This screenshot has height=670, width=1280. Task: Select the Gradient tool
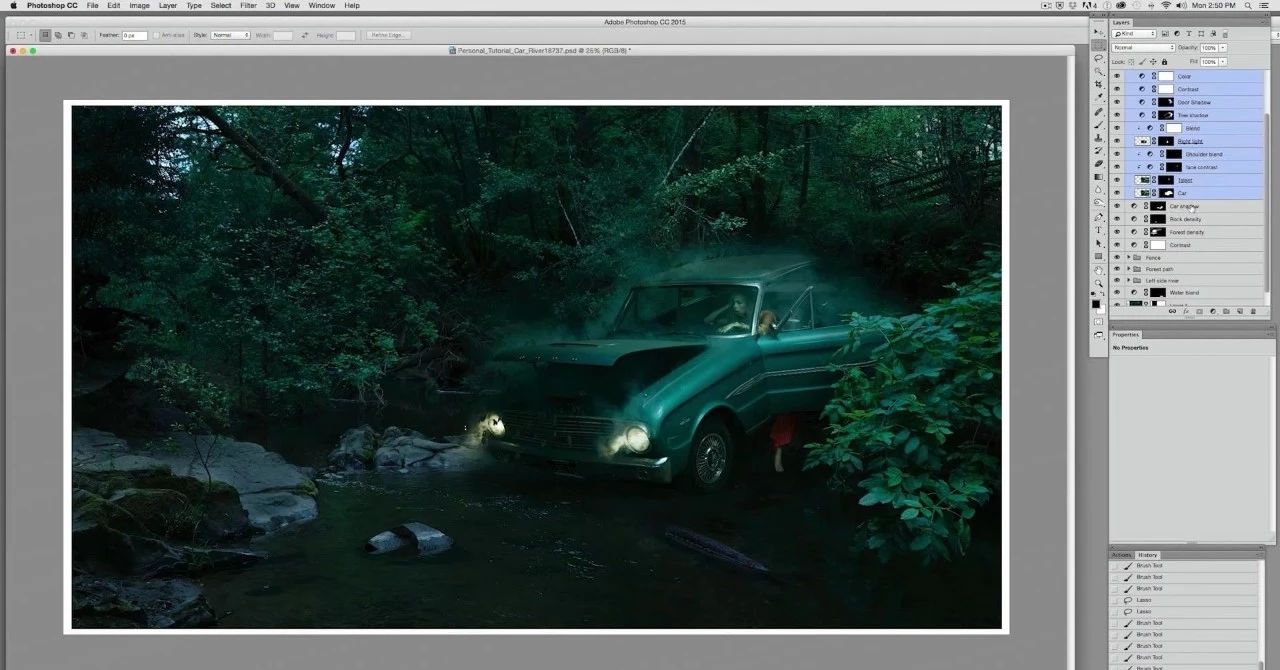click(x=1098, y=176)
